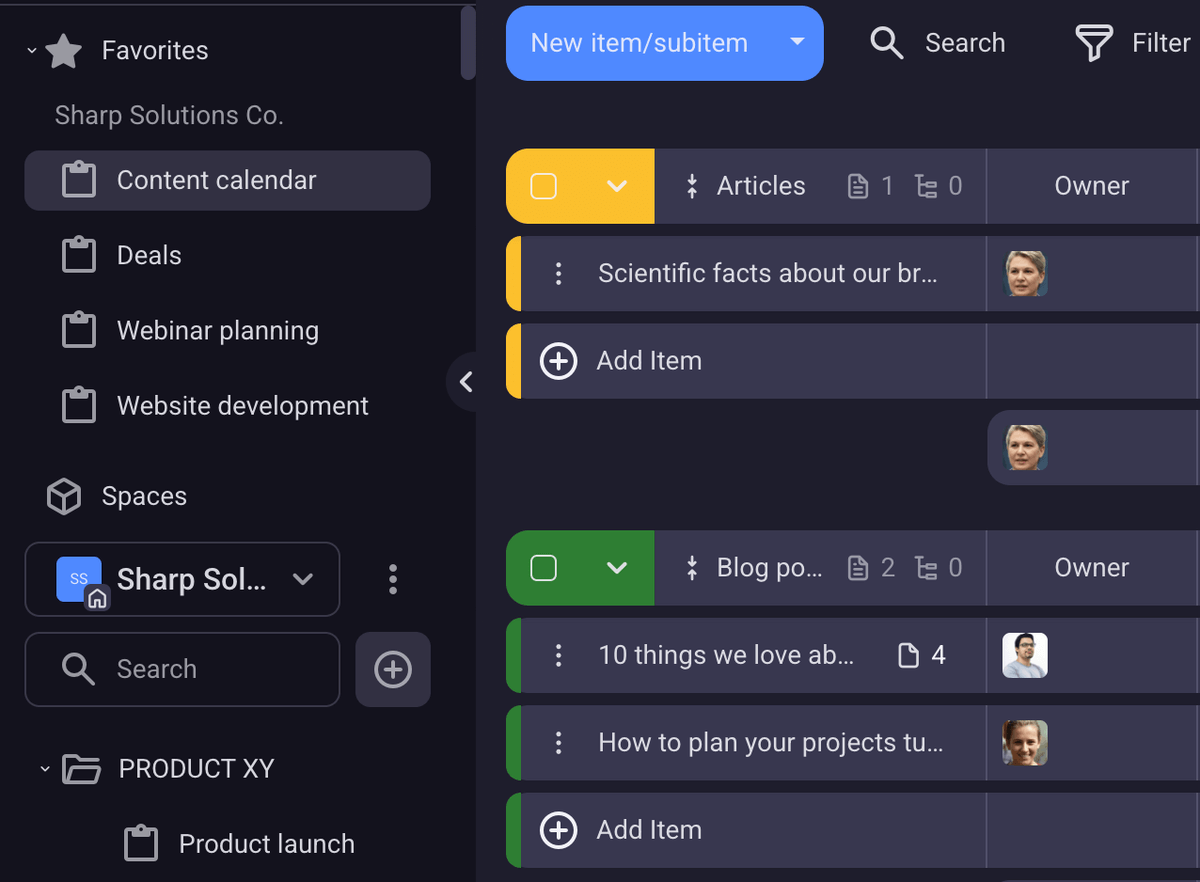Click the document count icon on 10 things item

click(x=908, y=656)
